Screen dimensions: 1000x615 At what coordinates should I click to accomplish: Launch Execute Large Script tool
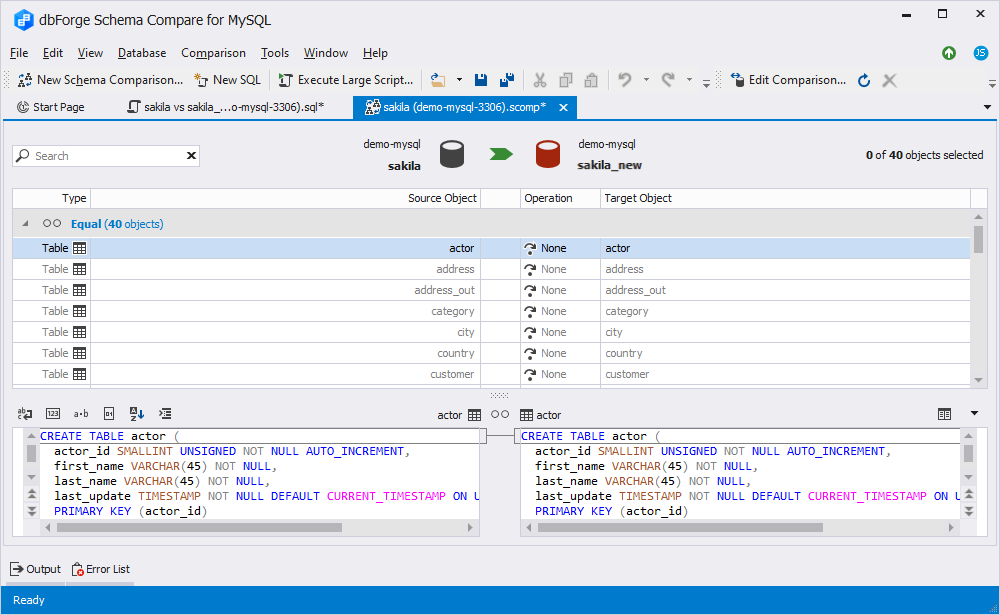[x=346, y=80]
